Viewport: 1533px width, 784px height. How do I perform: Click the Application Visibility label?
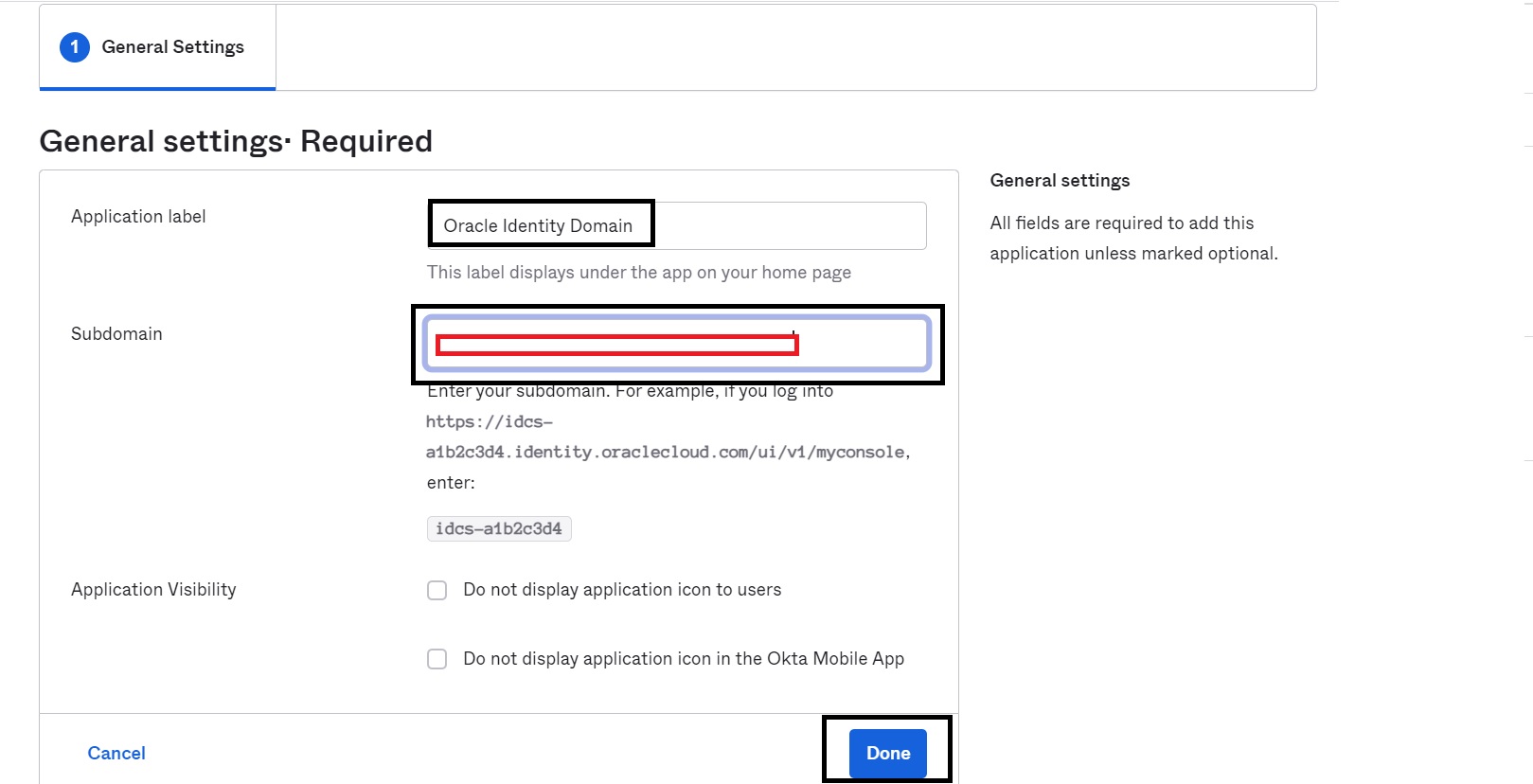(x=153, y=590)
